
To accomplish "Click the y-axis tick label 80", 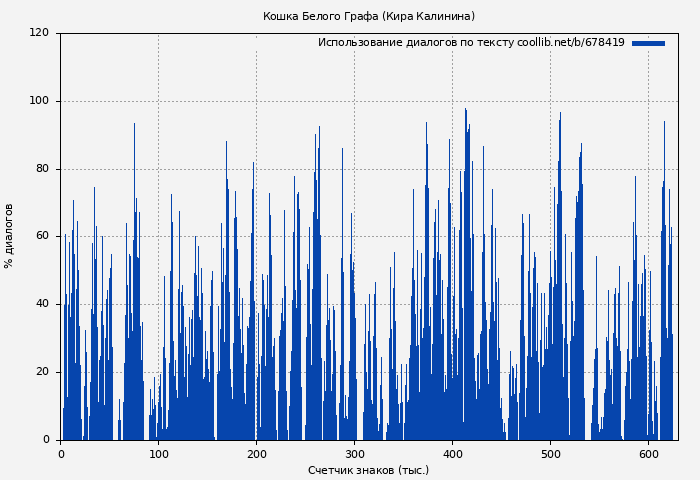I will click(42, 169).
